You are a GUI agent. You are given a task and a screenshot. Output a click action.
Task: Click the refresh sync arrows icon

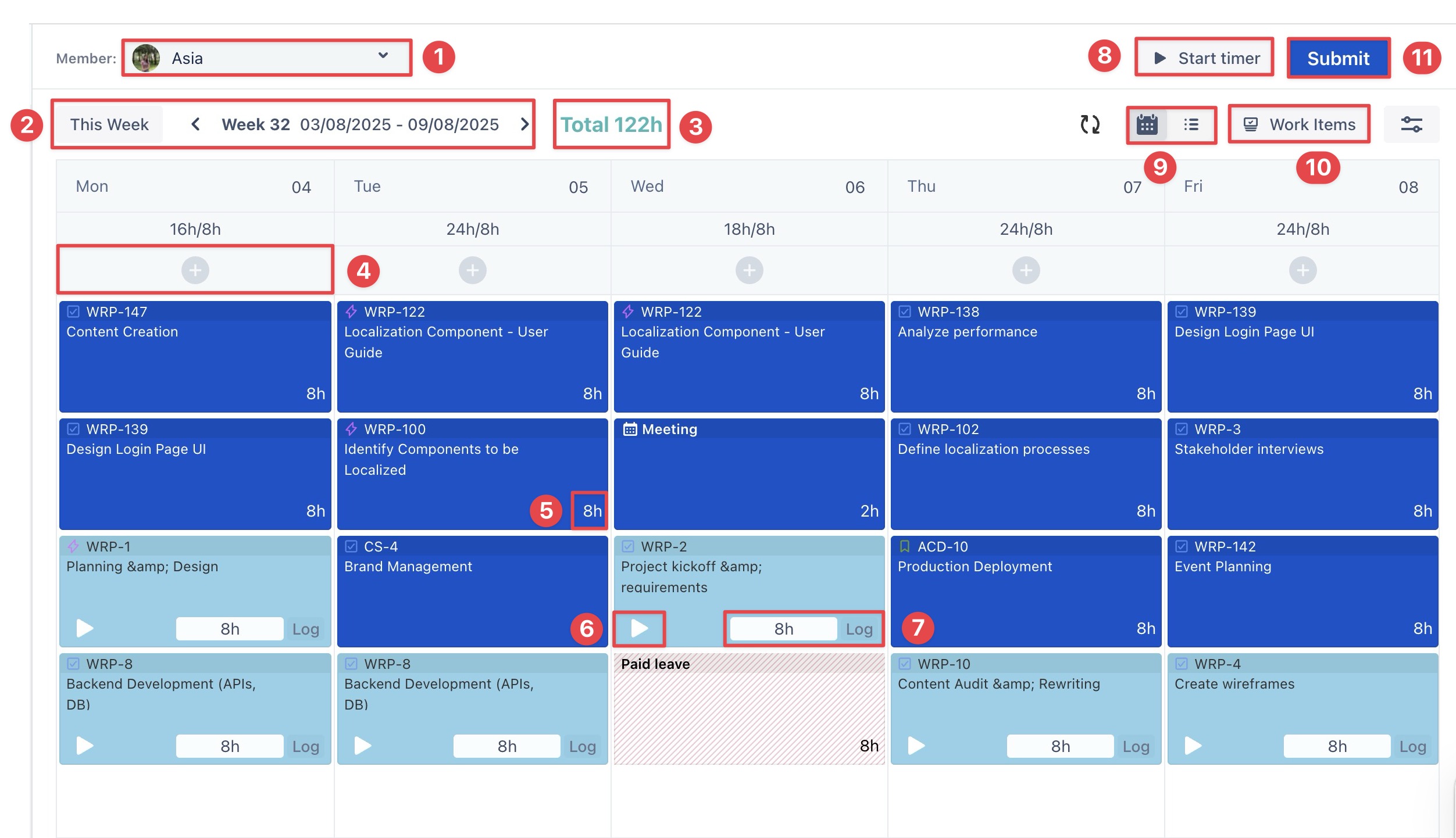click(1090, 124)
